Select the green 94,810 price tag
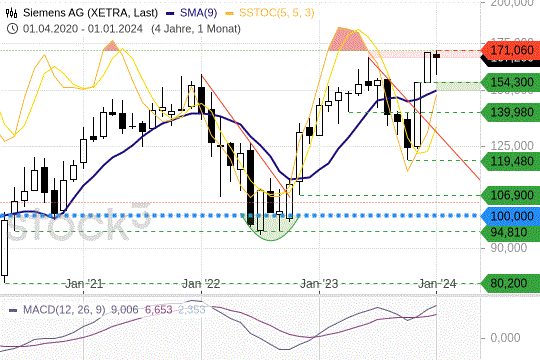 point(511,233)
